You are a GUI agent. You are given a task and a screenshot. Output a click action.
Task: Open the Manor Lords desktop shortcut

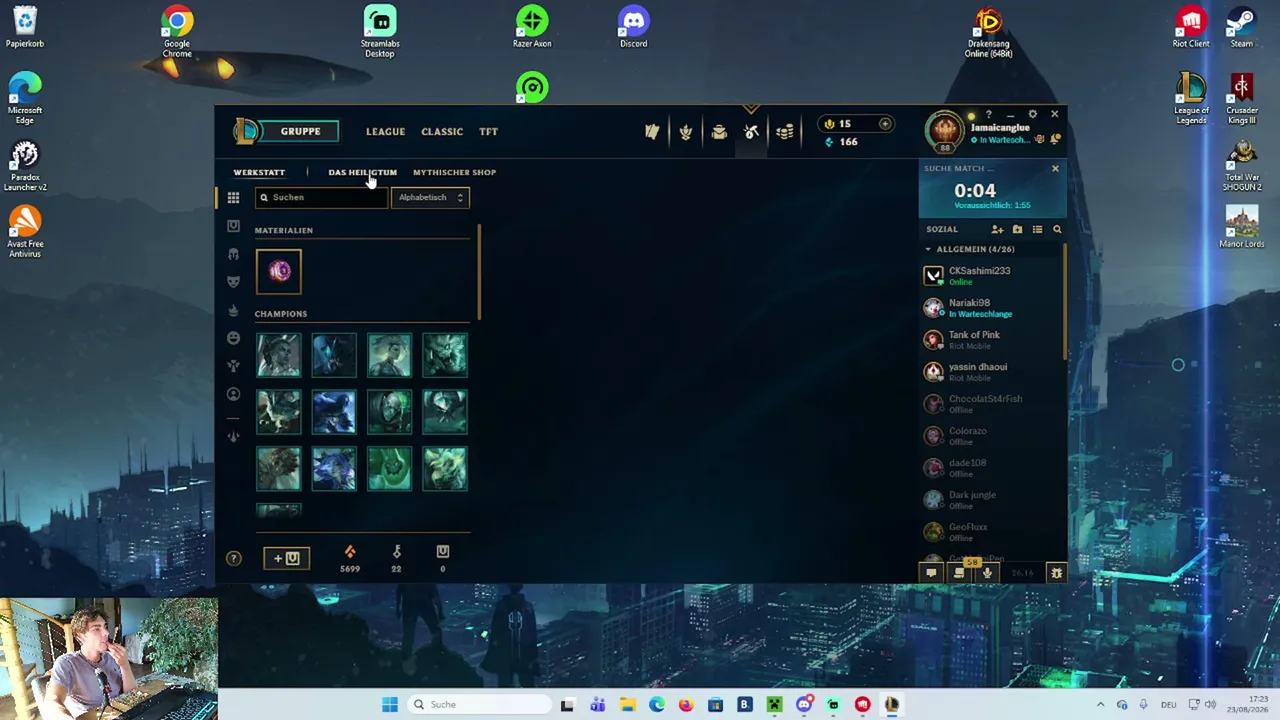click(x=1241, y=227)
